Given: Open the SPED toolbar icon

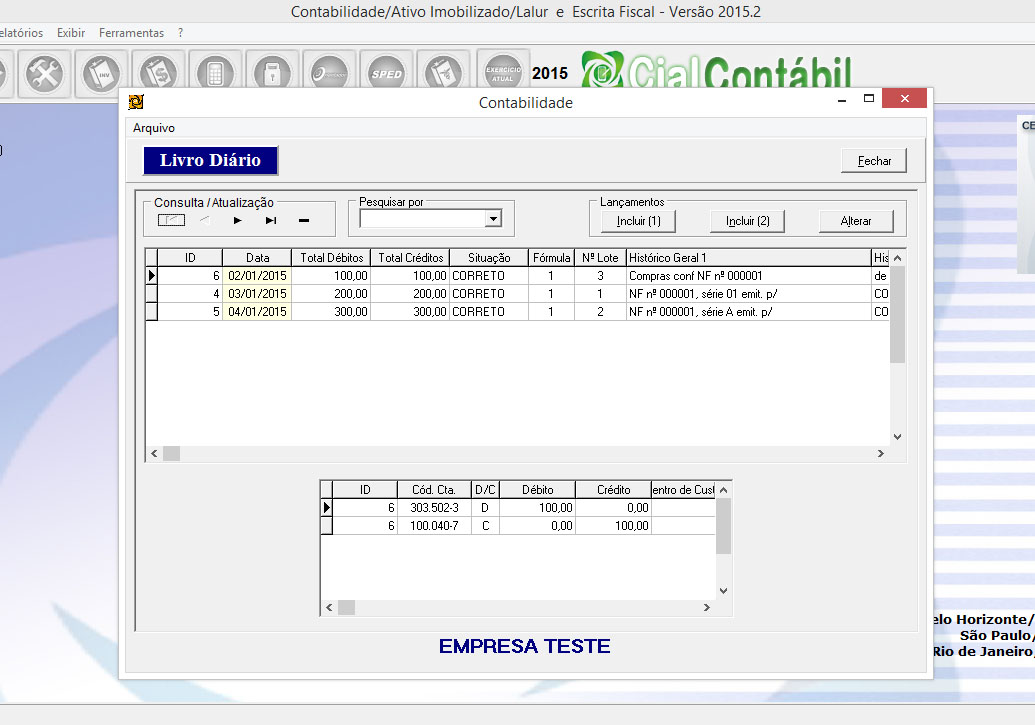Looking at the screenshot, I should pyautogui.click(x=386, y=73).
